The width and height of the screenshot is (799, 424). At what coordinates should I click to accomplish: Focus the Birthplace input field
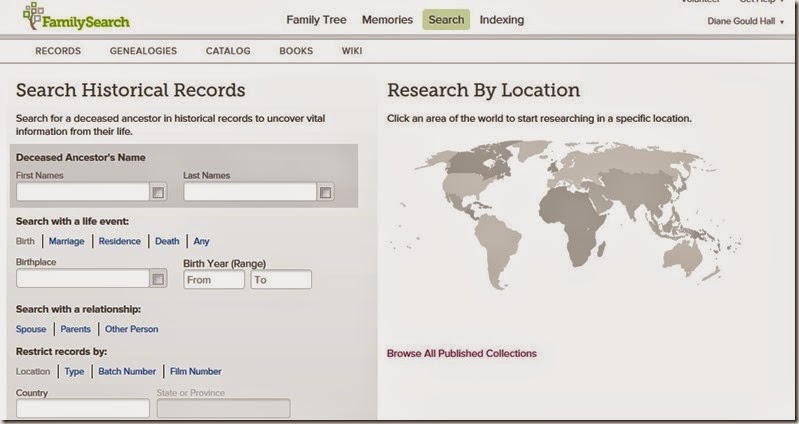[83, 279]
